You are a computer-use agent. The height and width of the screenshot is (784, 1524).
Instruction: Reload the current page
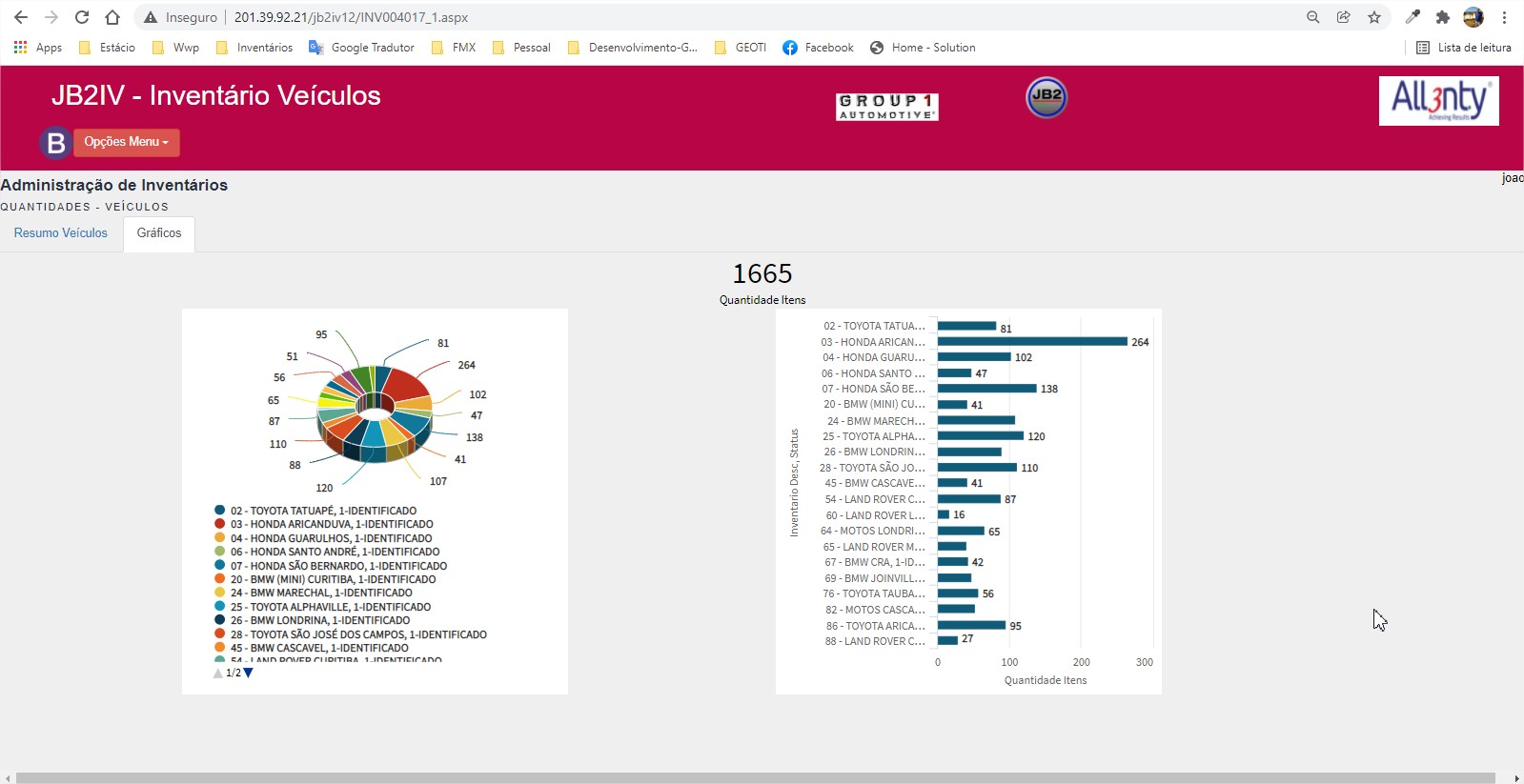click(x=82, y=17)
